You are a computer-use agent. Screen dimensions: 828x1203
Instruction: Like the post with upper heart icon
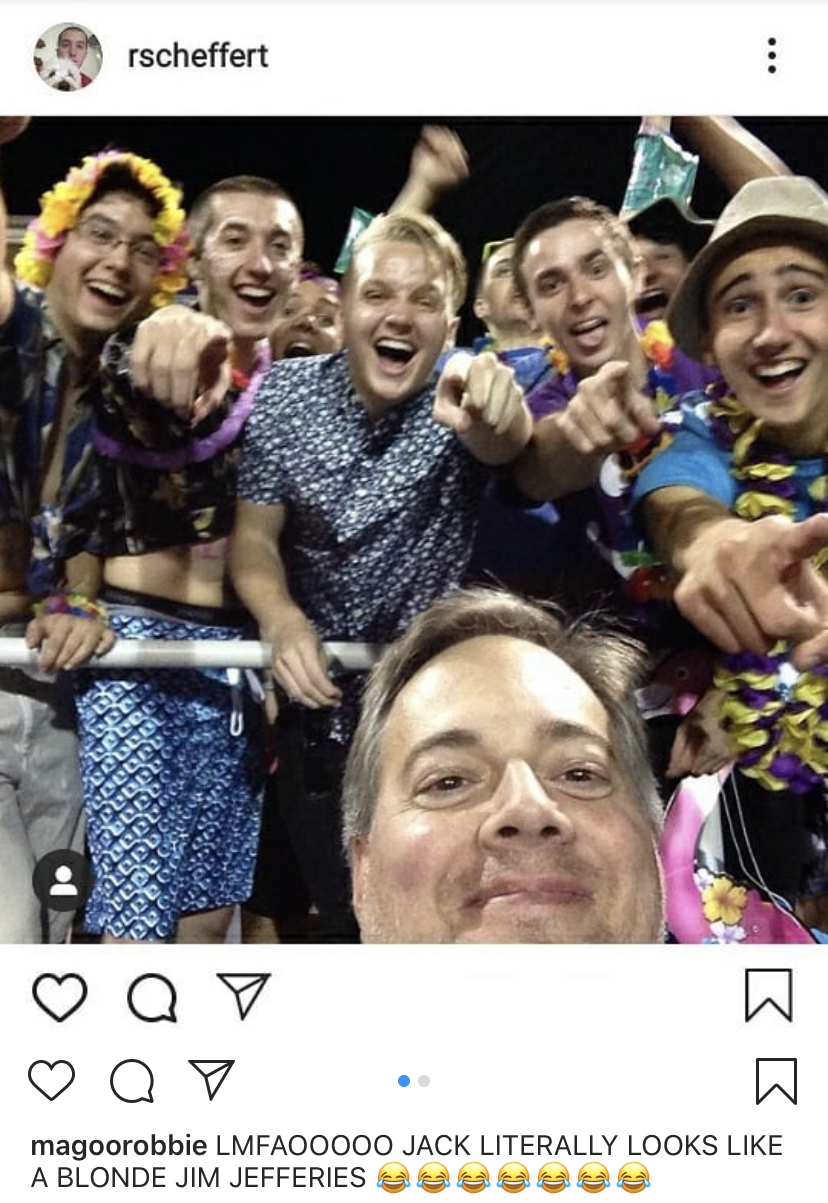60,996
